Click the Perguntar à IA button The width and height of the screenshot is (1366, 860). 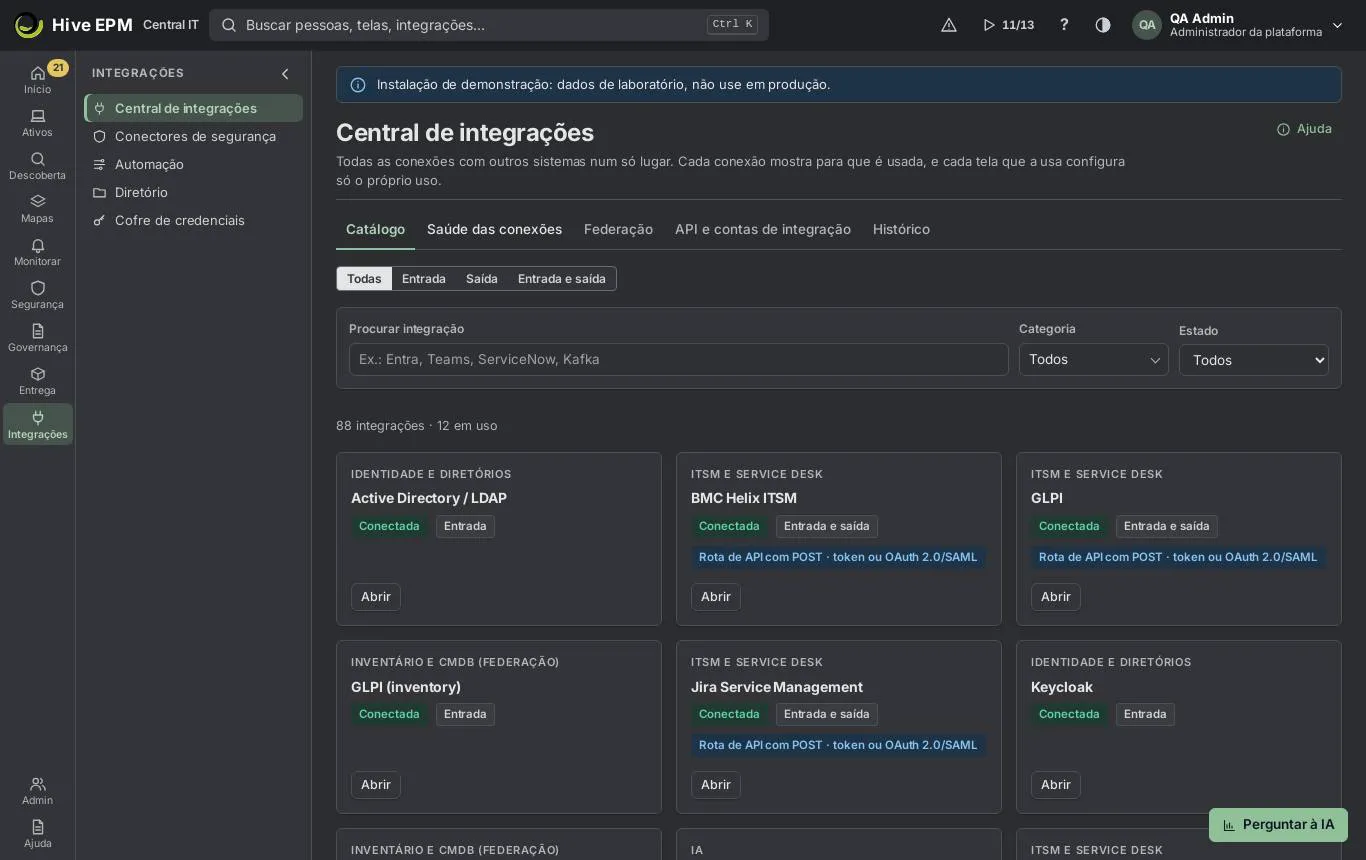click(x=1278, y=825)
